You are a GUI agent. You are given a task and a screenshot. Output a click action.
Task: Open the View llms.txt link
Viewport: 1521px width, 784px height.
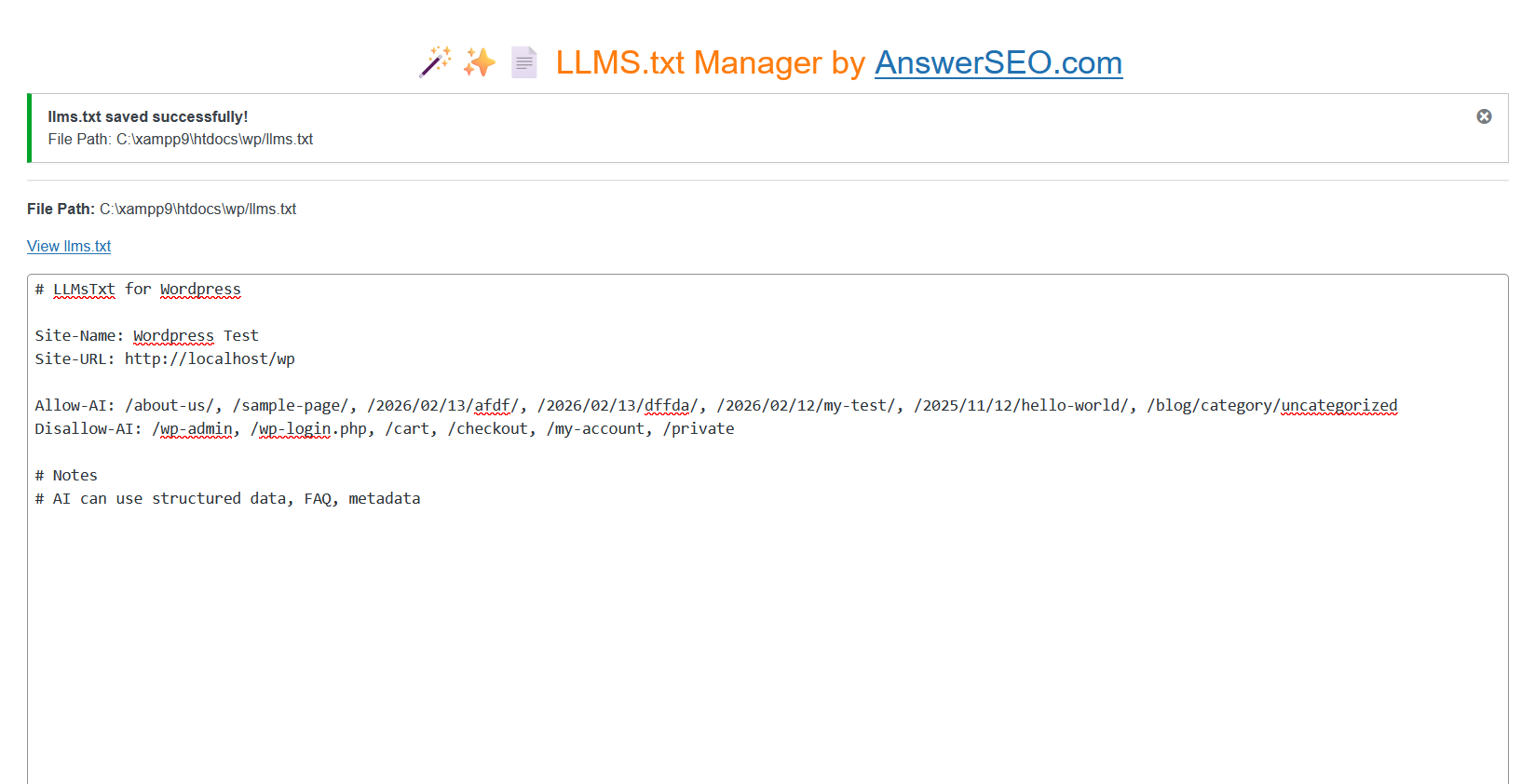pos(69,246)
